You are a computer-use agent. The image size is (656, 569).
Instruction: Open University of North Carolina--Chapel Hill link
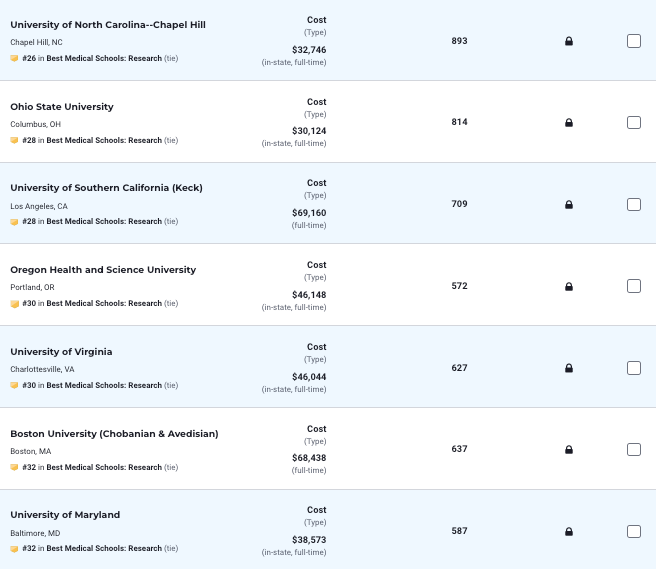[x=108, y=25]
